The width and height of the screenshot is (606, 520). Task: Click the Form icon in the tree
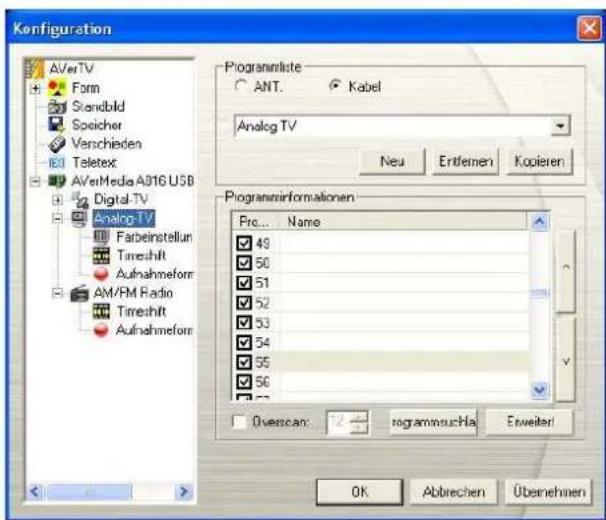click(57, 88)
